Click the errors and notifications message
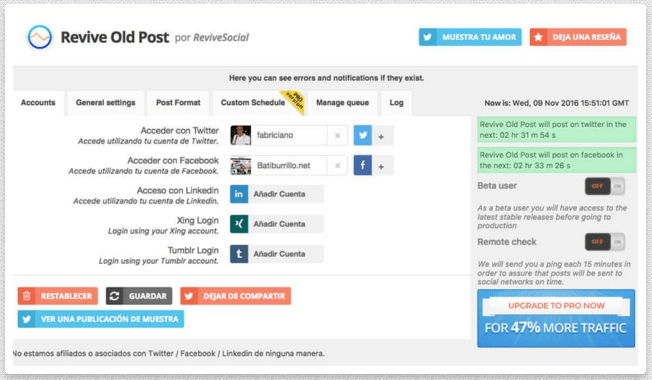 click(x=326, y=78)
